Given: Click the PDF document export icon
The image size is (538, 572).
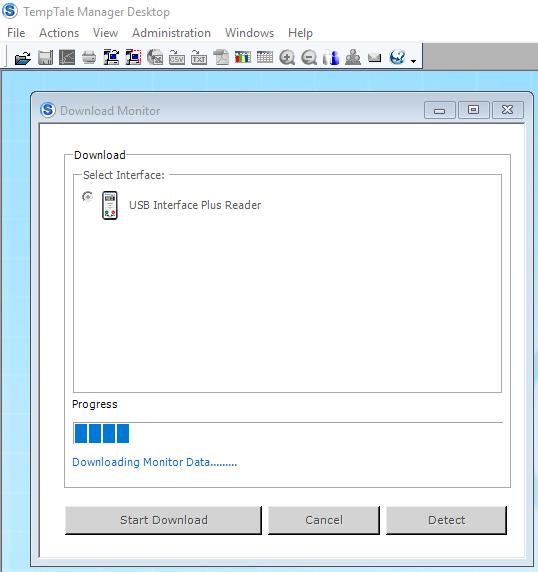Looking at the screenshot, I should (x=221, y=58).
